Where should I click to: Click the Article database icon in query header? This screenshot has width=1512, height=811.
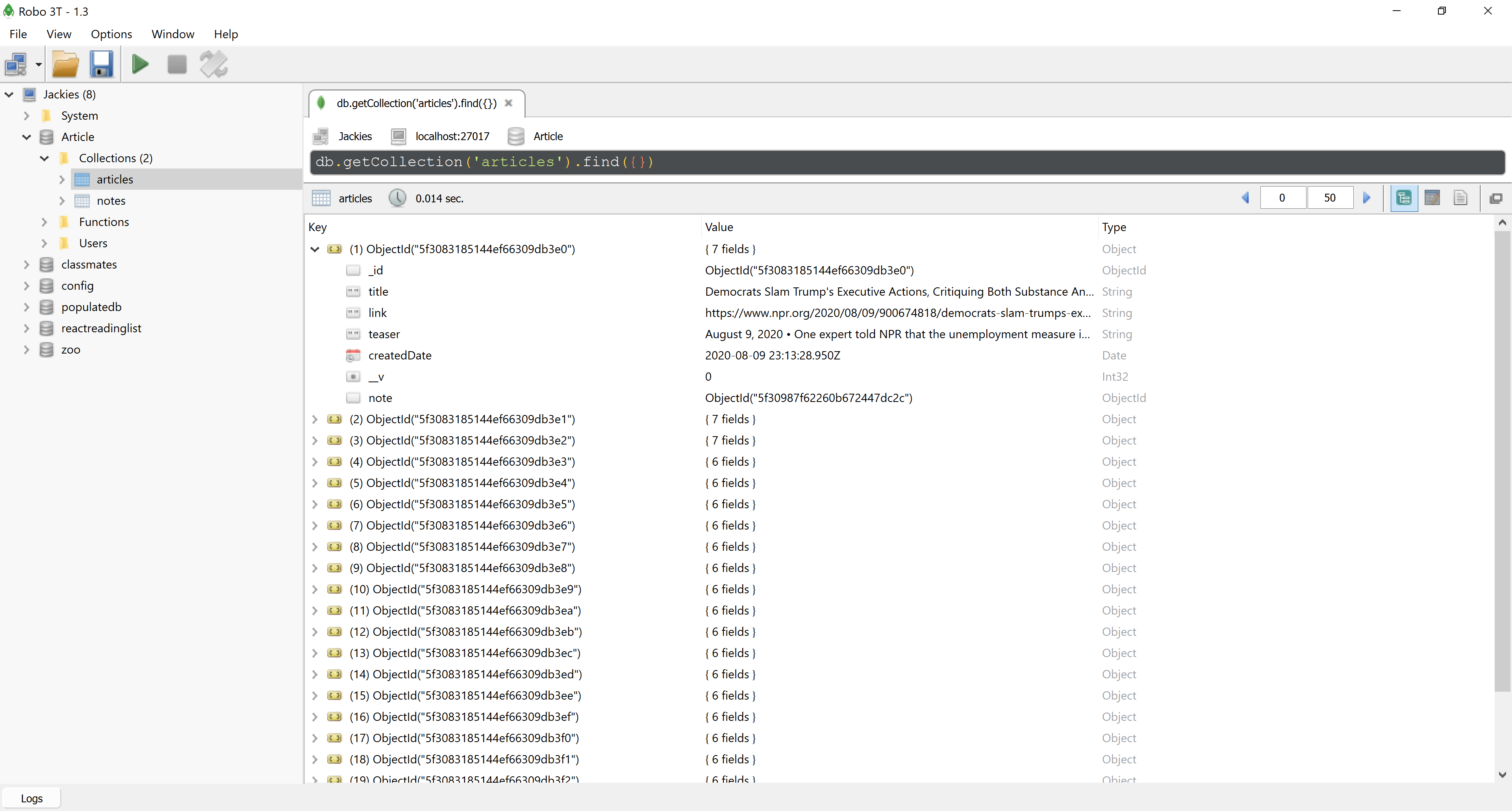(516, 136)
